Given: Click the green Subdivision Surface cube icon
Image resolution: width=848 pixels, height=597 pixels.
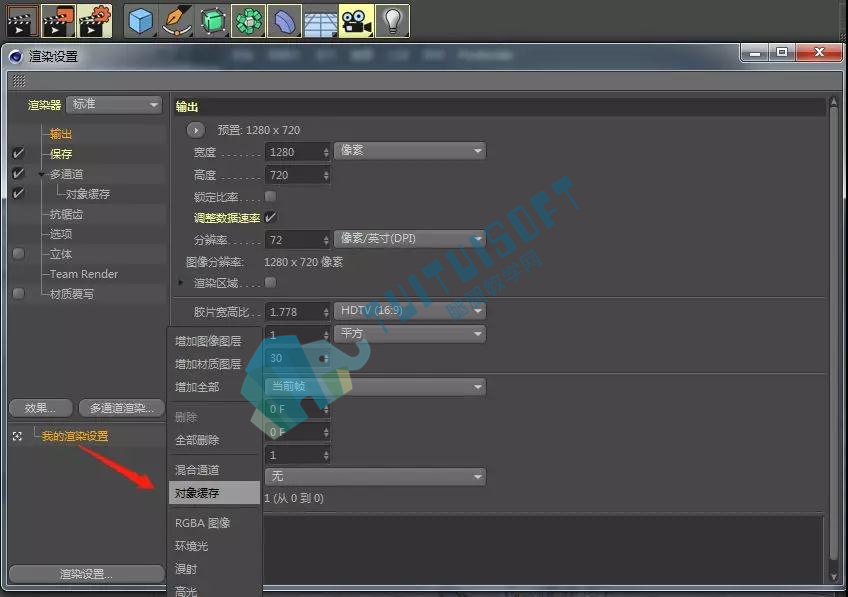Looking at the screenshot, I should tap(213, 21).
